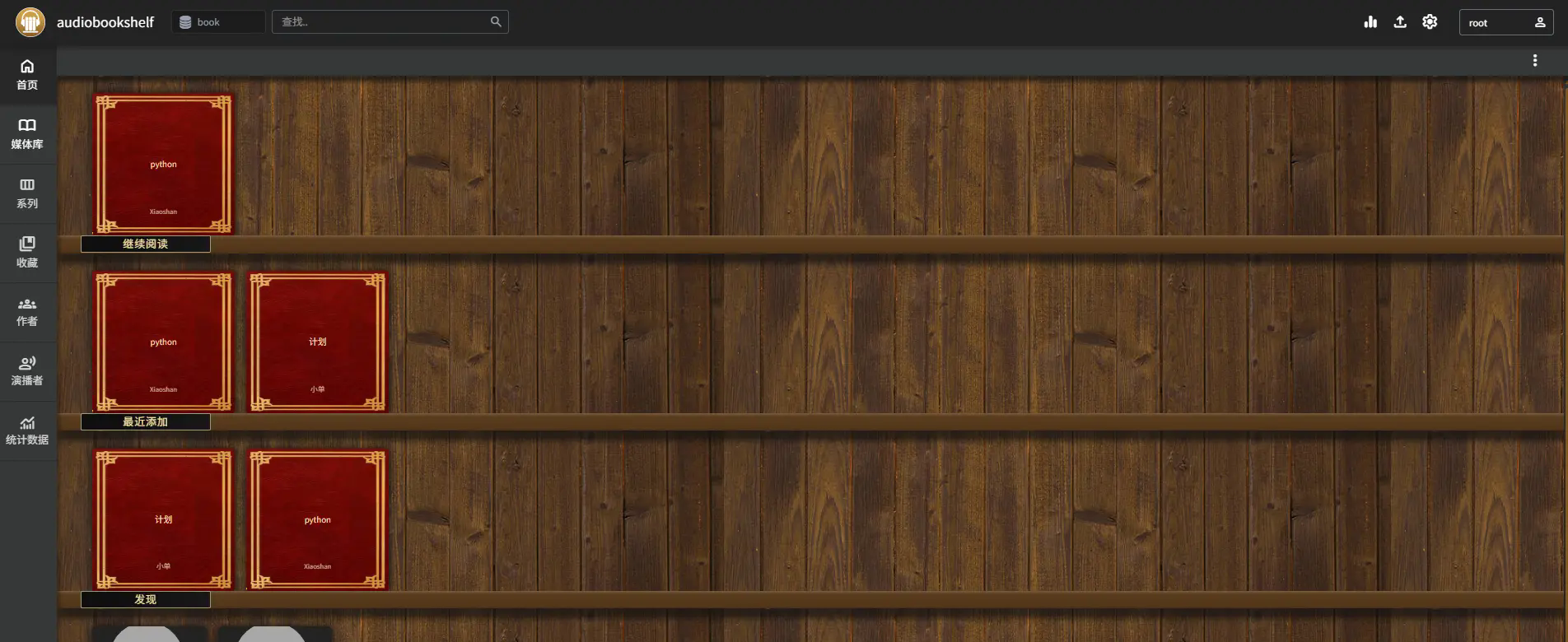The width and height of the screenshot is (1568, 642).
Task: Open 演播者 narrators in sidebar
Action: tap(28, 371)
